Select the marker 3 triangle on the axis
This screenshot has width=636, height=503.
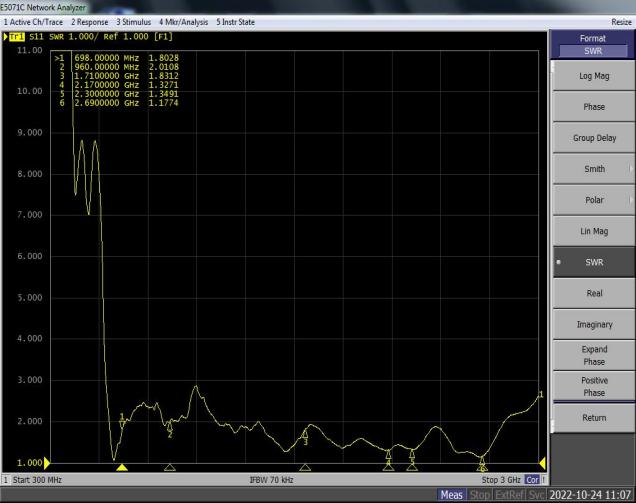[305, 467]
